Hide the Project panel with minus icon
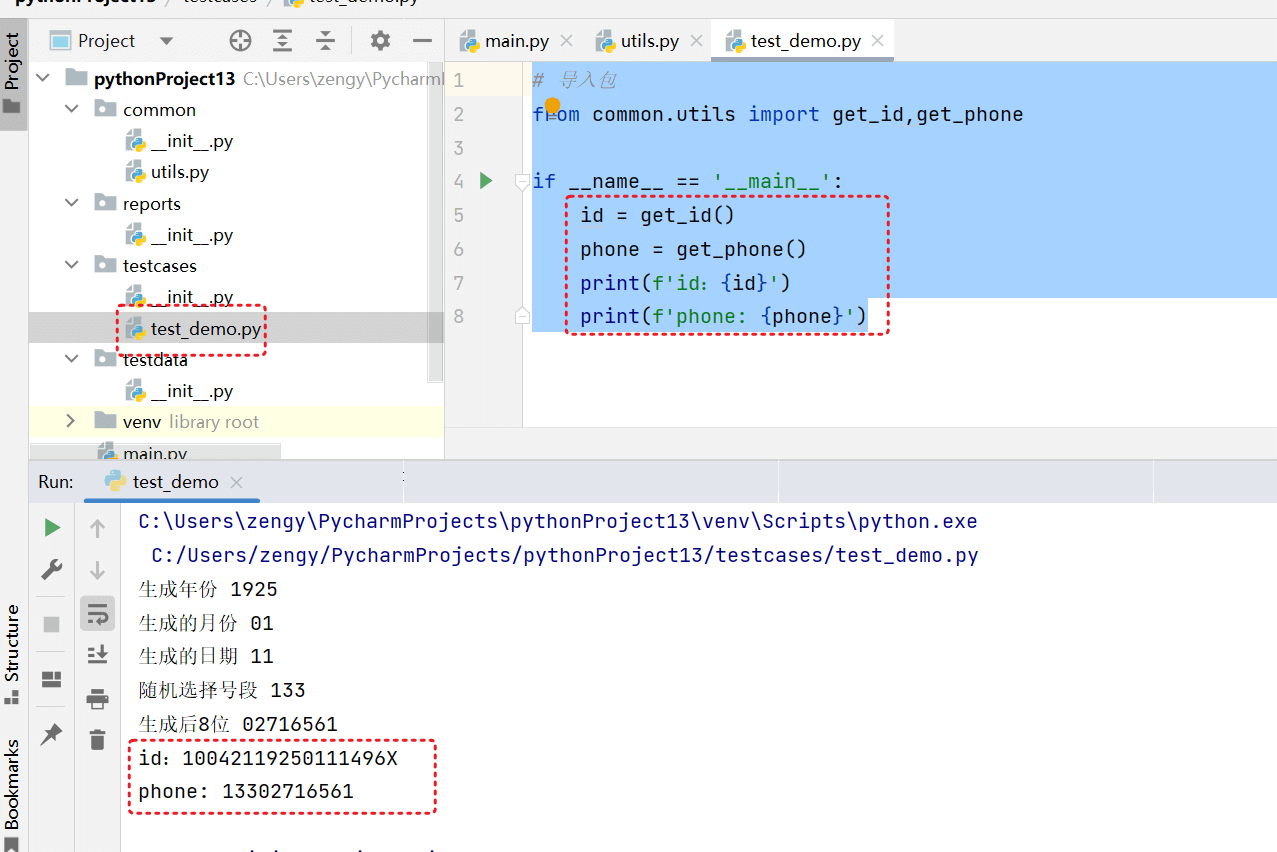 point(422,41)
